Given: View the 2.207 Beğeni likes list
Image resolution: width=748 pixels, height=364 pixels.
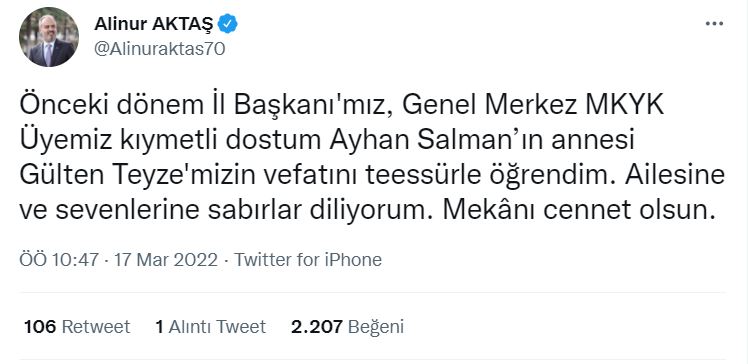Looking at the screenshot, I should coord(347,327).
